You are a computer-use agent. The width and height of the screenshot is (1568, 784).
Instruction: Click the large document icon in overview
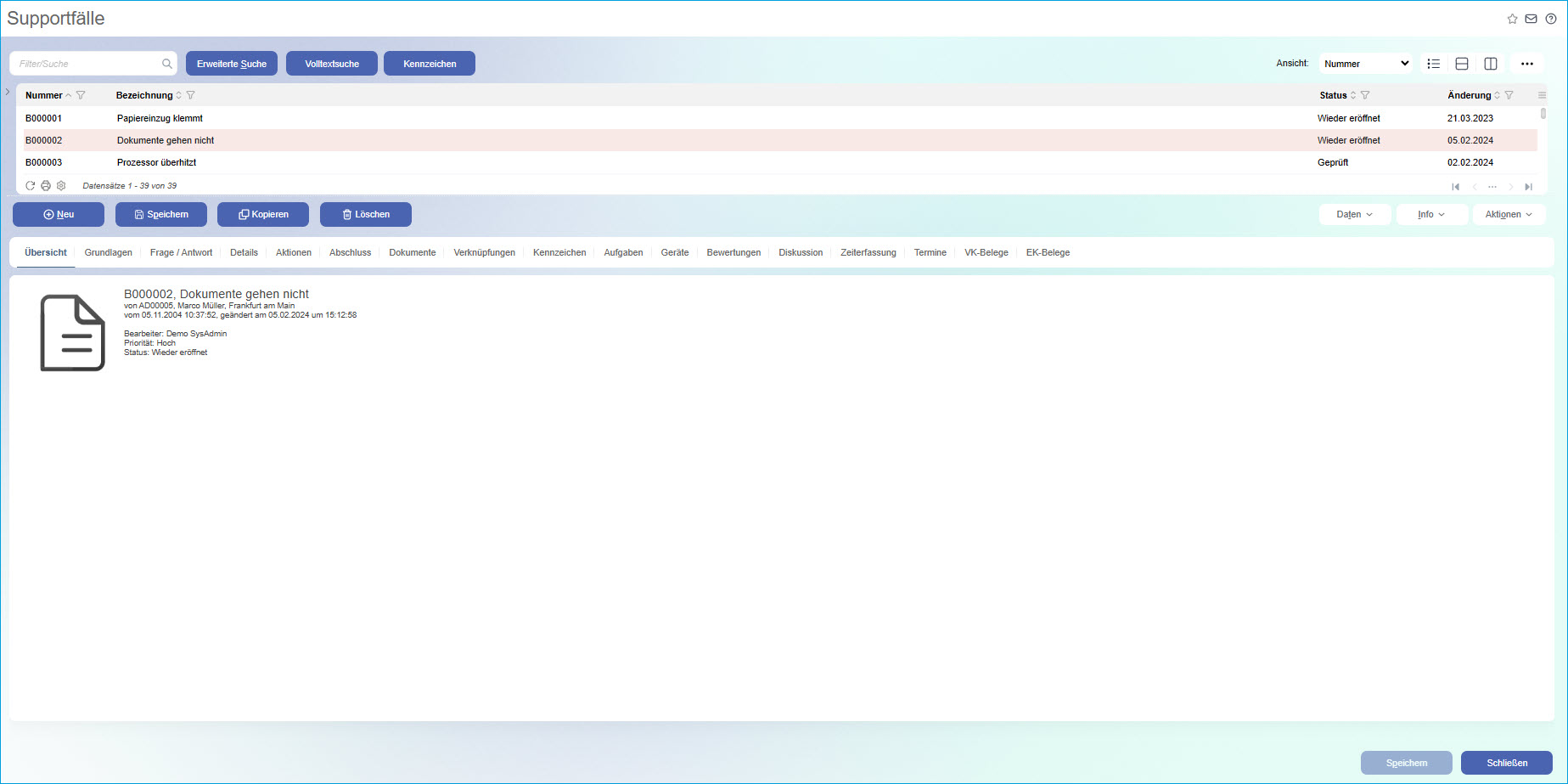coord(73,333)
